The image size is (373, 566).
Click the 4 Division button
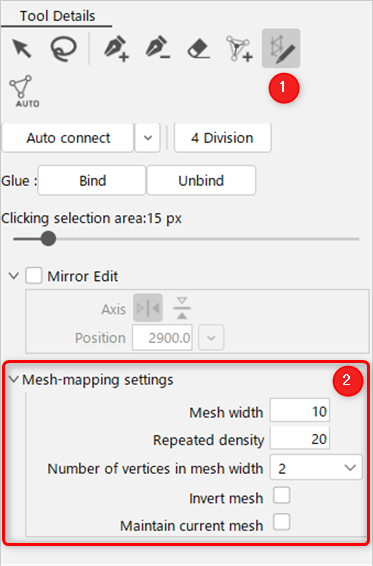click(222, 138)
